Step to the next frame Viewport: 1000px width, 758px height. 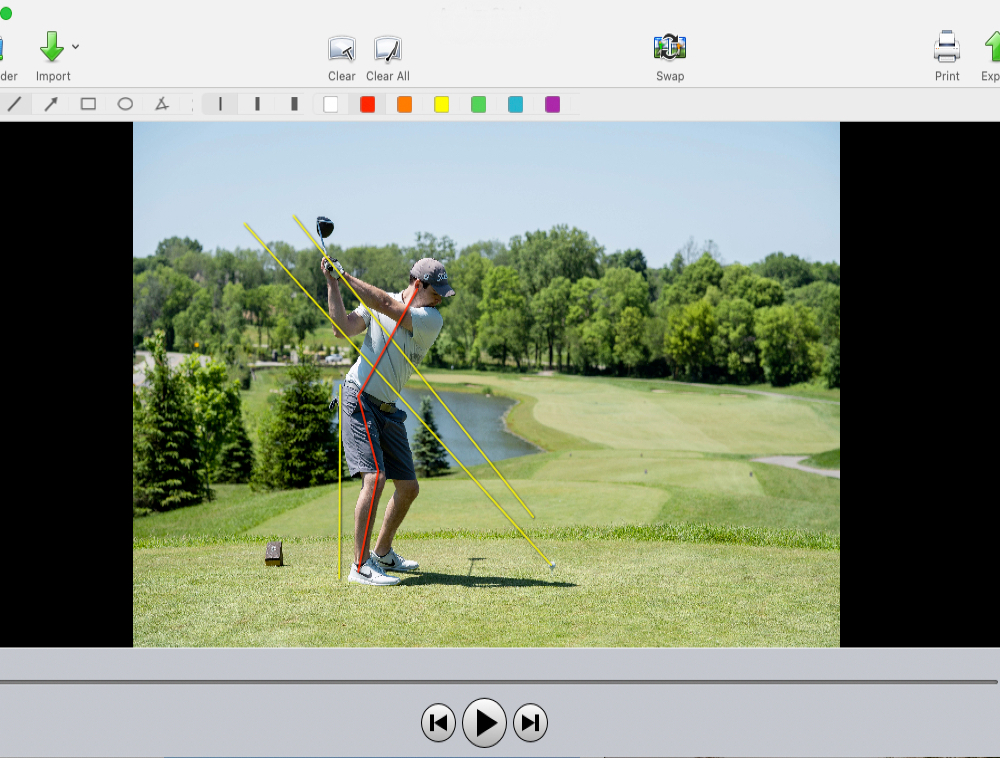pyautogui.click(x=531, y=723)
